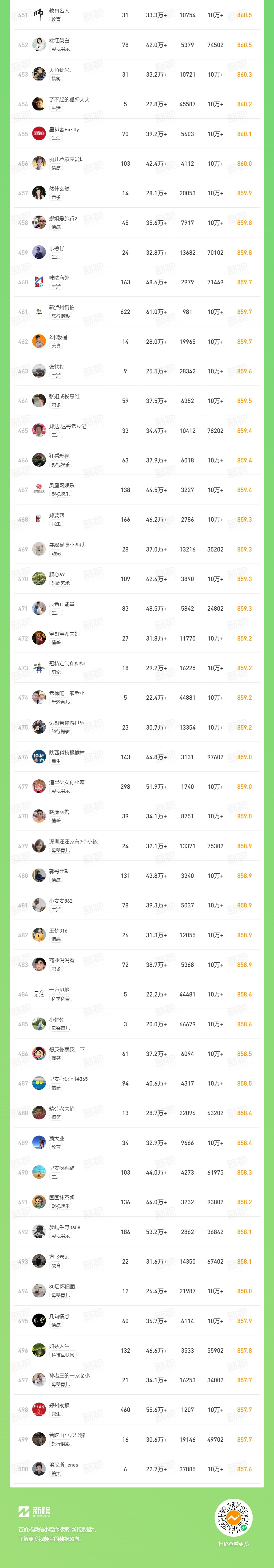
Task: Select the 2米饭桶 orange avatar
Action: click(39, 342)
